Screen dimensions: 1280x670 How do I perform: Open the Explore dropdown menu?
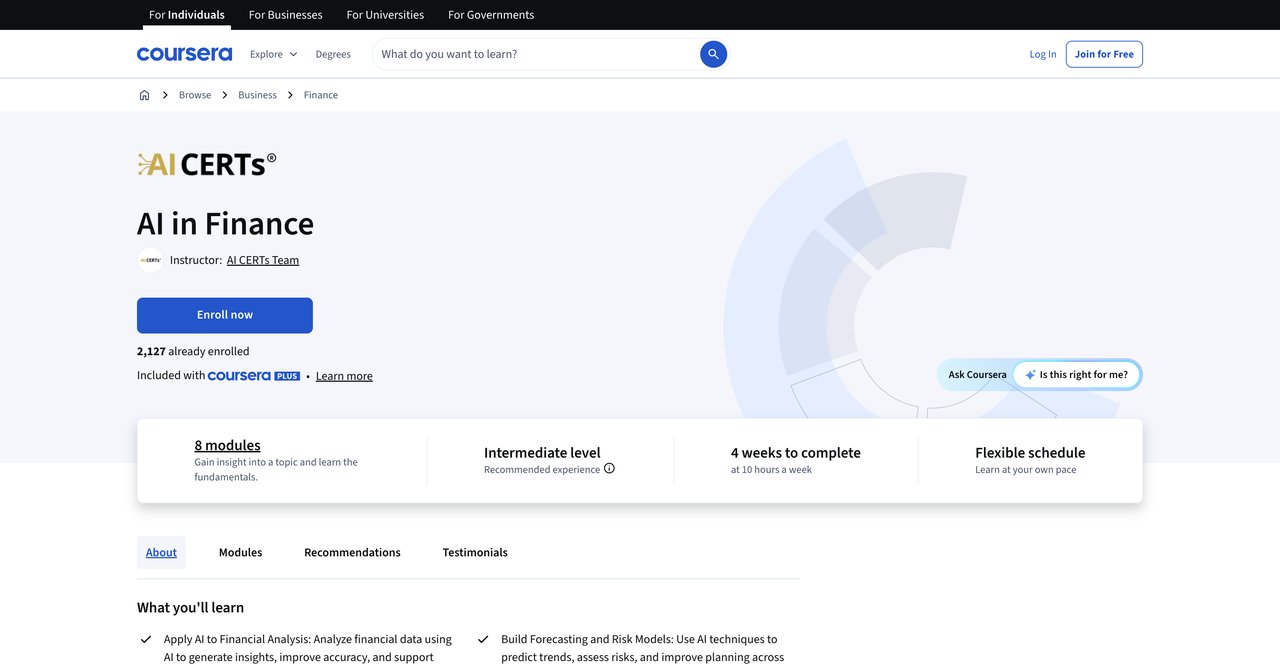click(273, 54)
